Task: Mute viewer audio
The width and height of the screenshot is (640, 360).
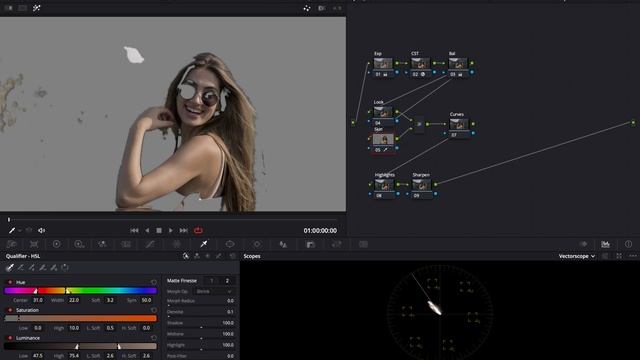Action: (x=42, y=231)
